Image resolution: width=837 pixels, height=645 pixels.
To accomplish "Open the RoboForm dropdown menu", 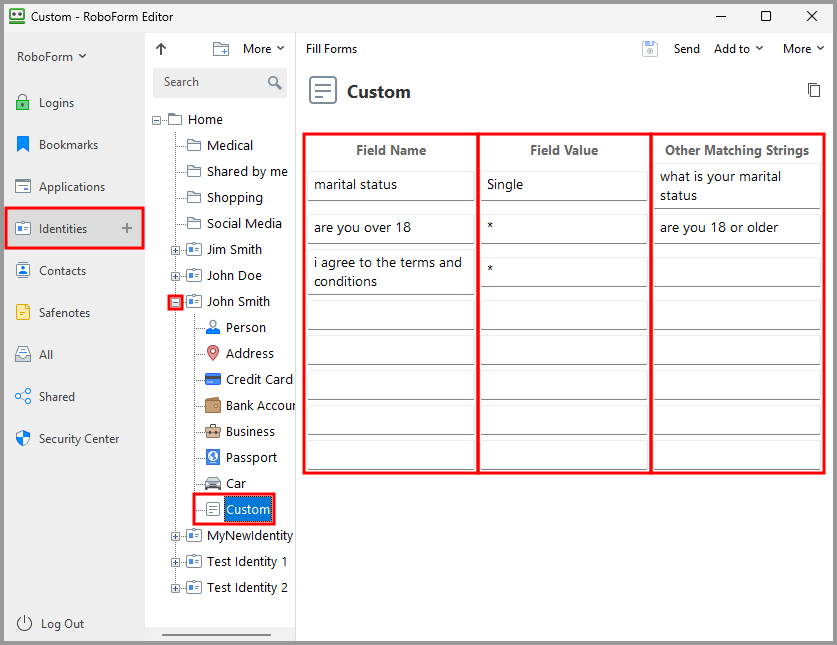I will point(51,57).
